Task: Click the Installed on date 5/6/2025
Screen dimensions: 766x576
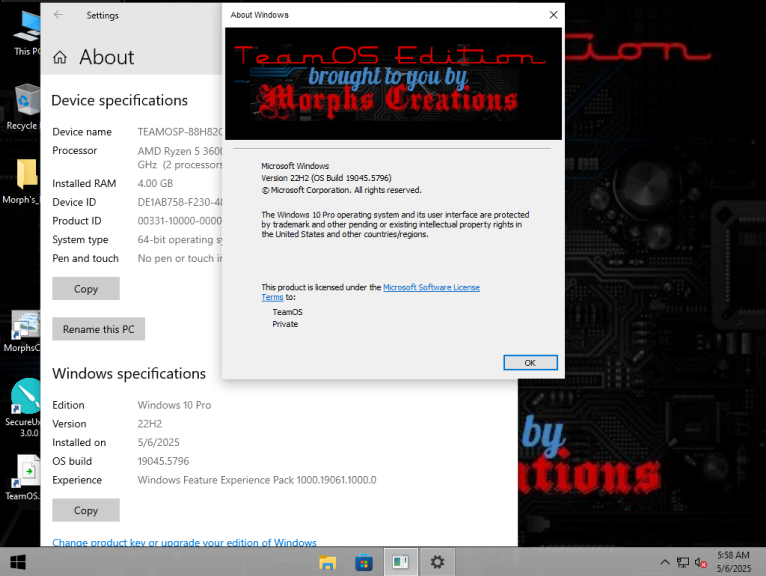Action: (x=158, y=443)
